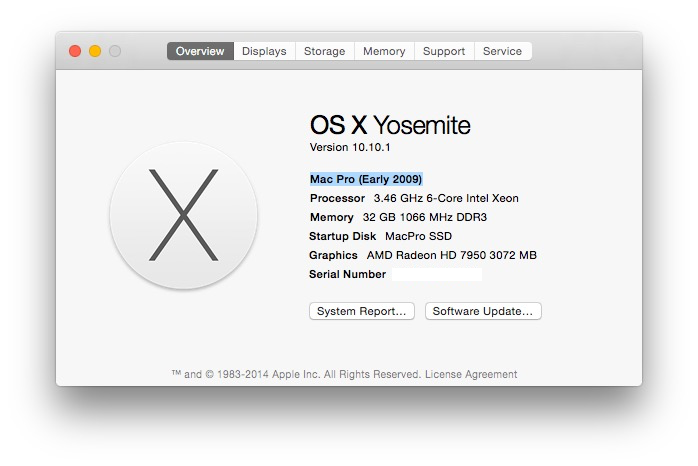The width and height of the screenshot is (698, 466).
Task: Click the OS X Yosemite heading
Action: click(x=390, y=125)
